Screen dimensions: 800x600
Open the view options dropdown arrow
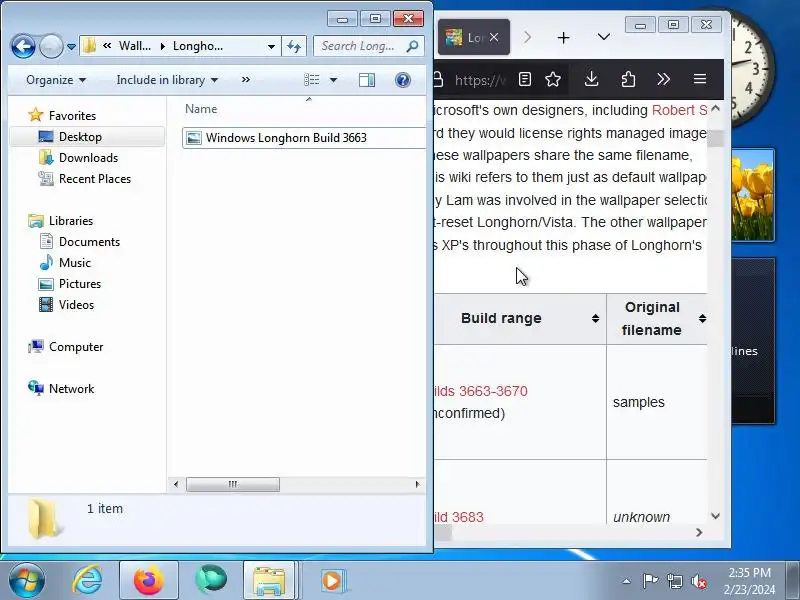333,80
